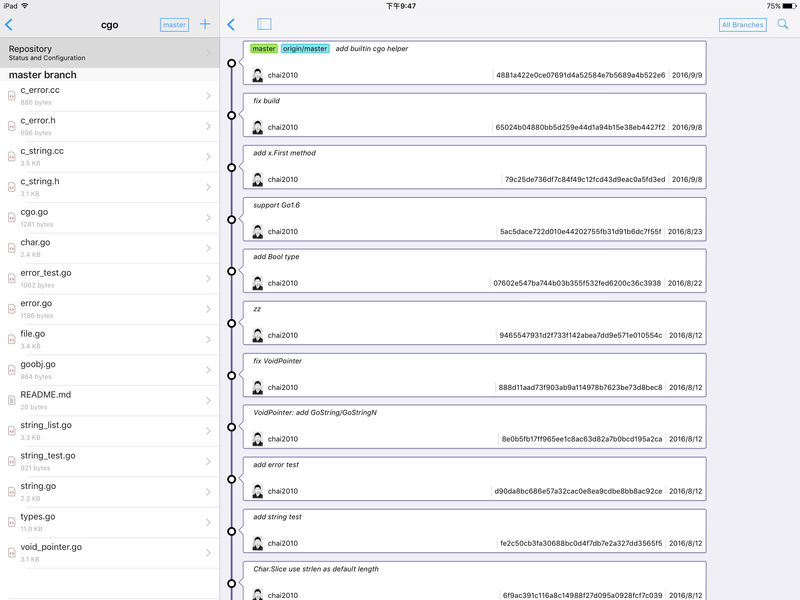Open the string_list.go file row
The width and height of the screenshot is (800, 600).
point(110,431)
